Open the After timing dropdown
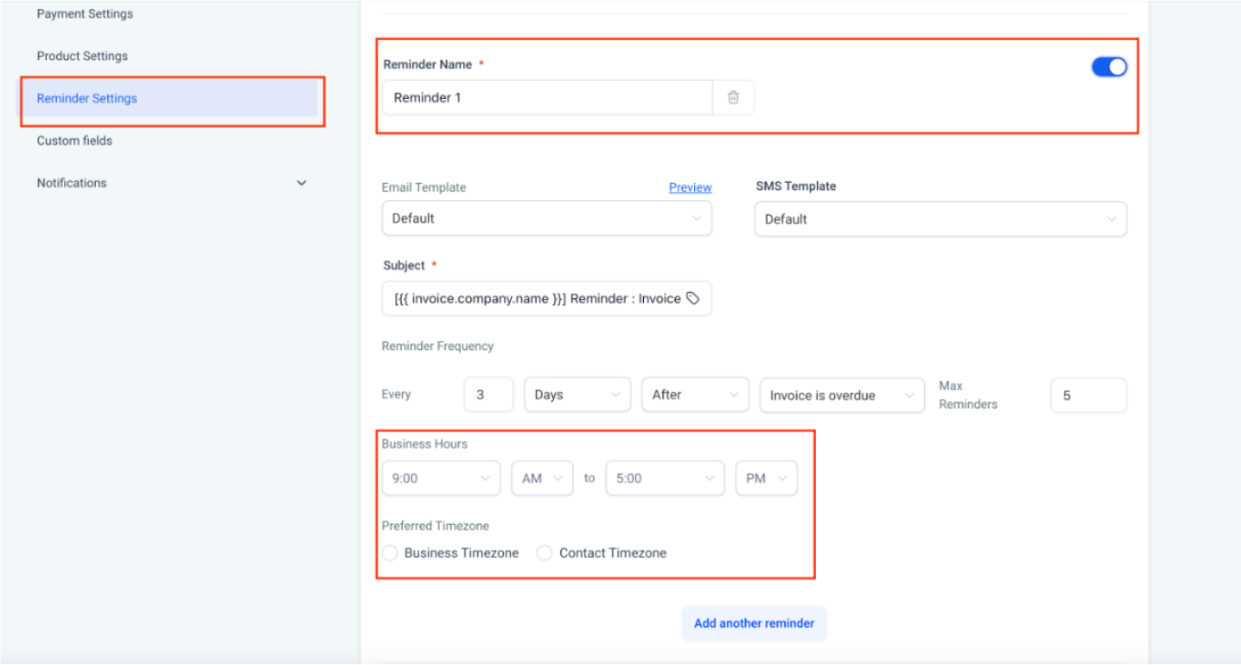The width and height of the screenshot is (1241, 665). [x=694, y=395]
